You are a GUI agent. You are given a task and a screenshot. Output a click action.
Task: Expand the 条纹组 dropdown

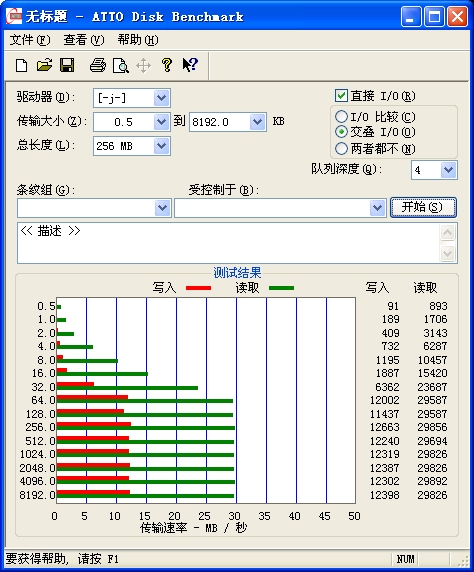[x=162, y=208]
